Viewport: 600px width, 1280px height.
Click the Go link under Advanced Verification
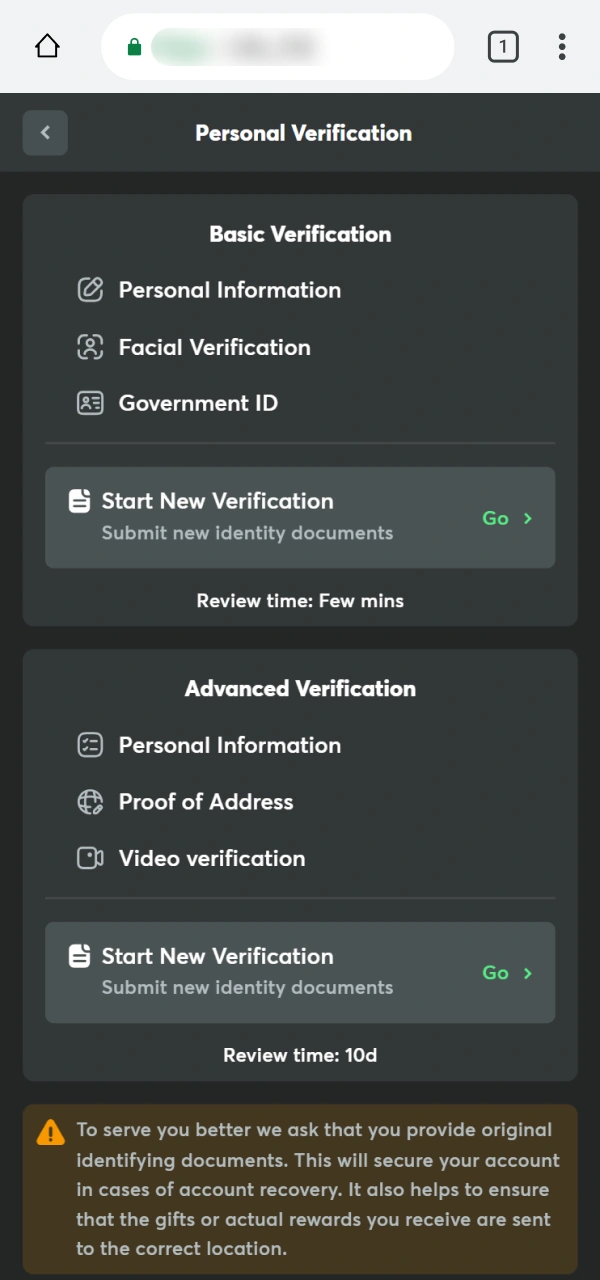495,972
